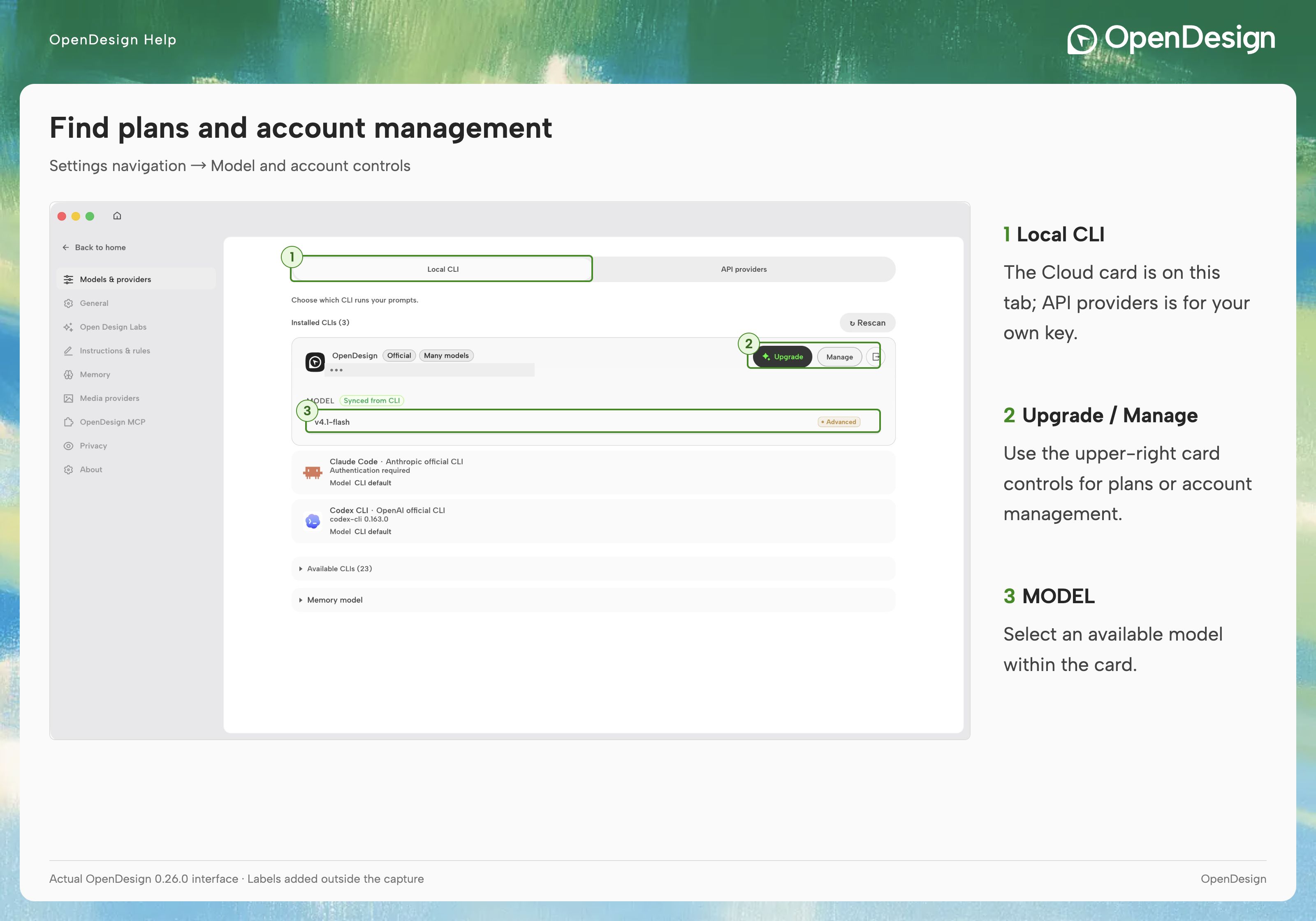Click the Claude Code icon
The image size is (1316, 921).
point(313,472)
